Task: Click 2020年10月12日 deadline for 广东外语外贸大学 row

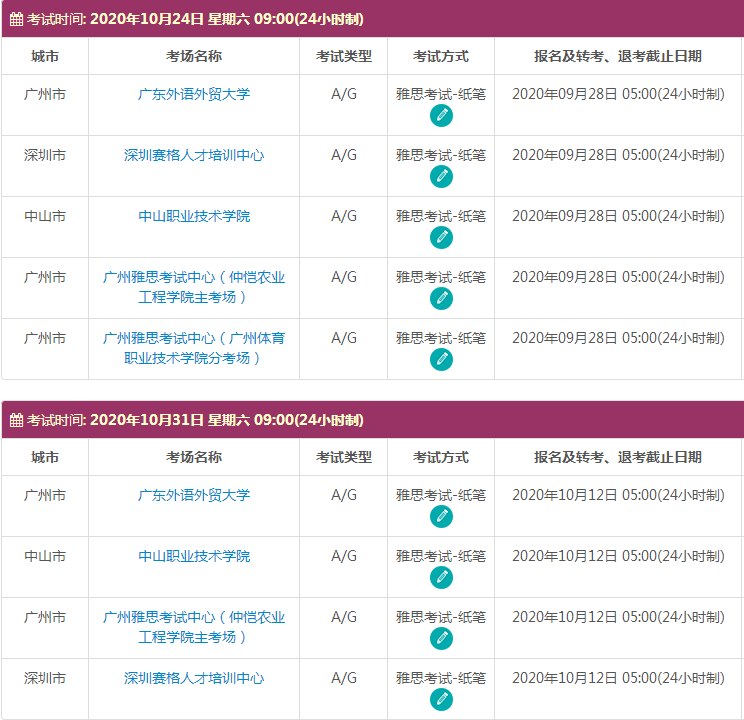Action: 618,495
